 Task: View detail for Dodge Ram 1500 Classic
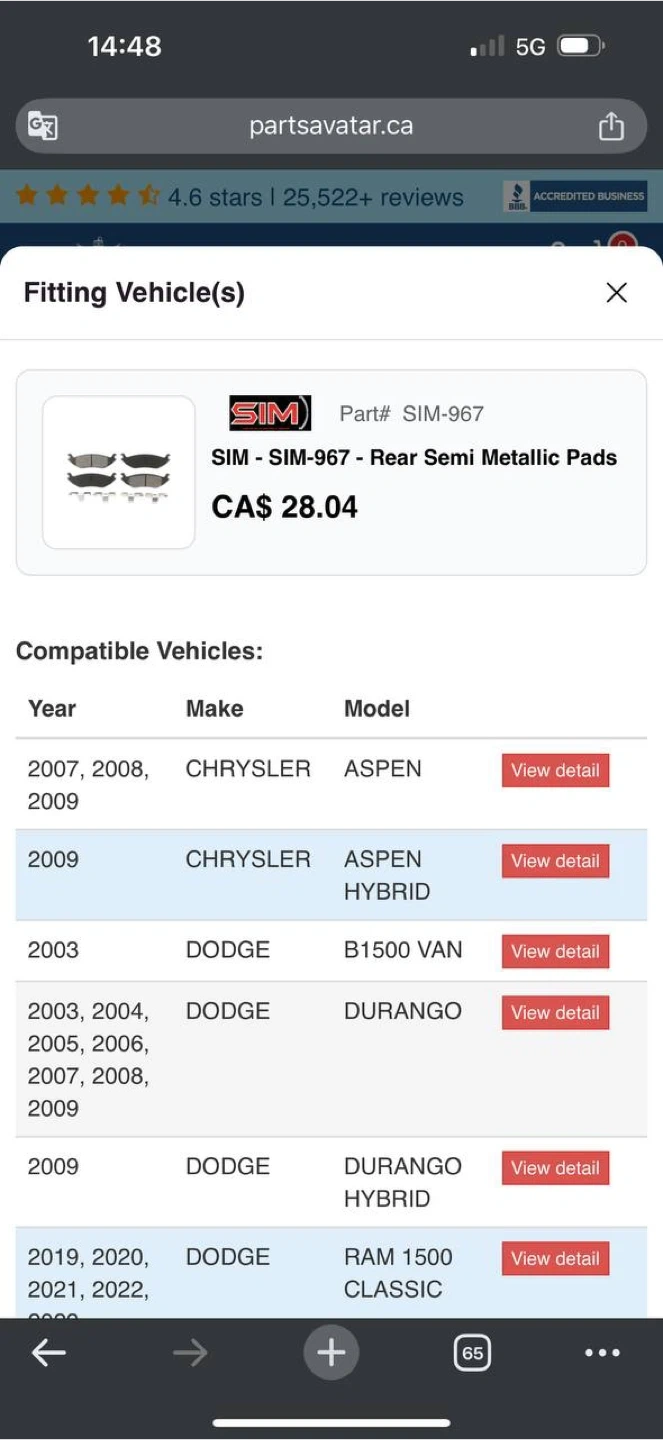pos(555,1259)
